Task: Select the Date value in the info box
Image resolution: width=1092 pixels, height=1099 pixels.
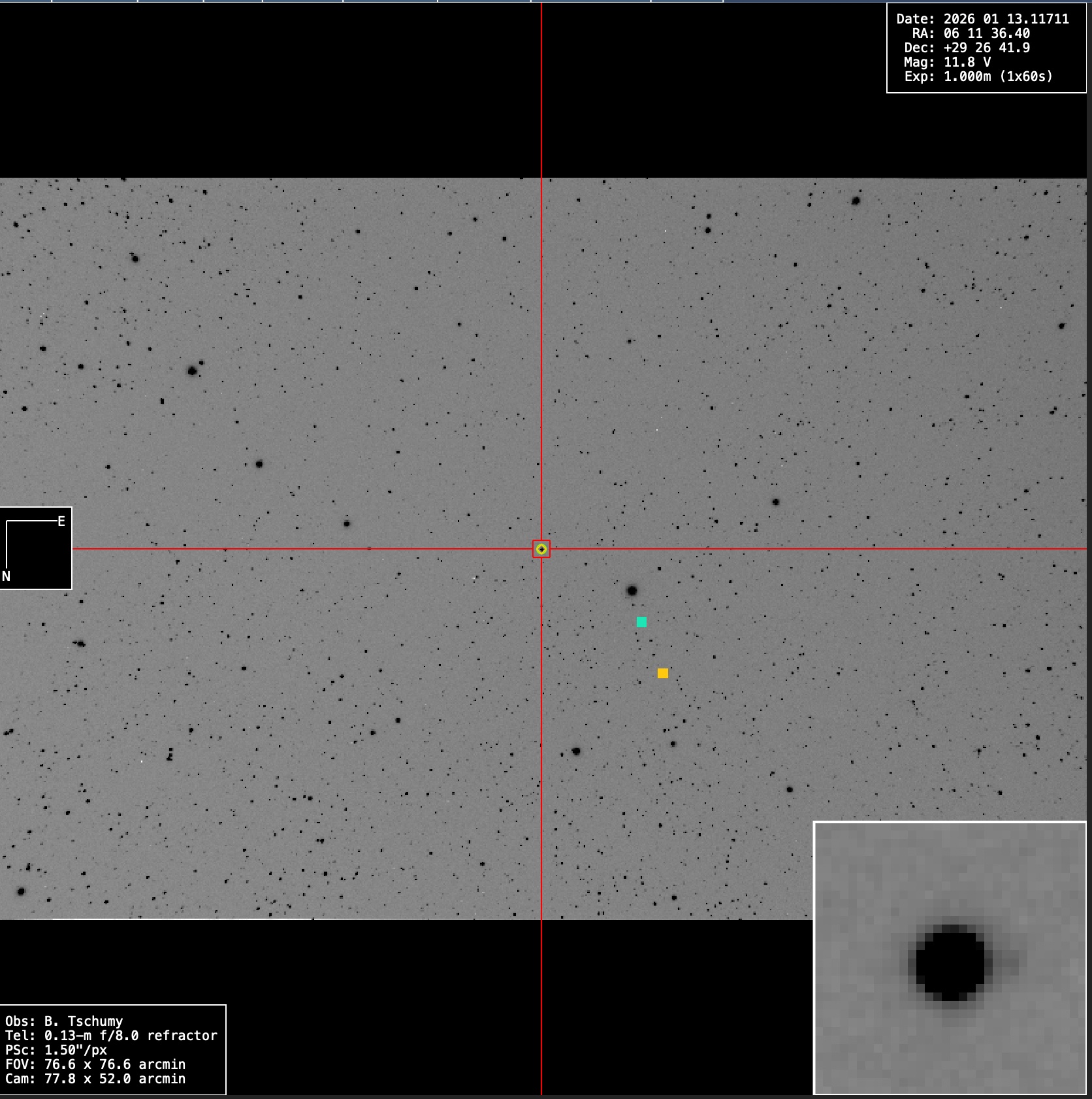Action: pyautogui.click(x=1006, y=19)
